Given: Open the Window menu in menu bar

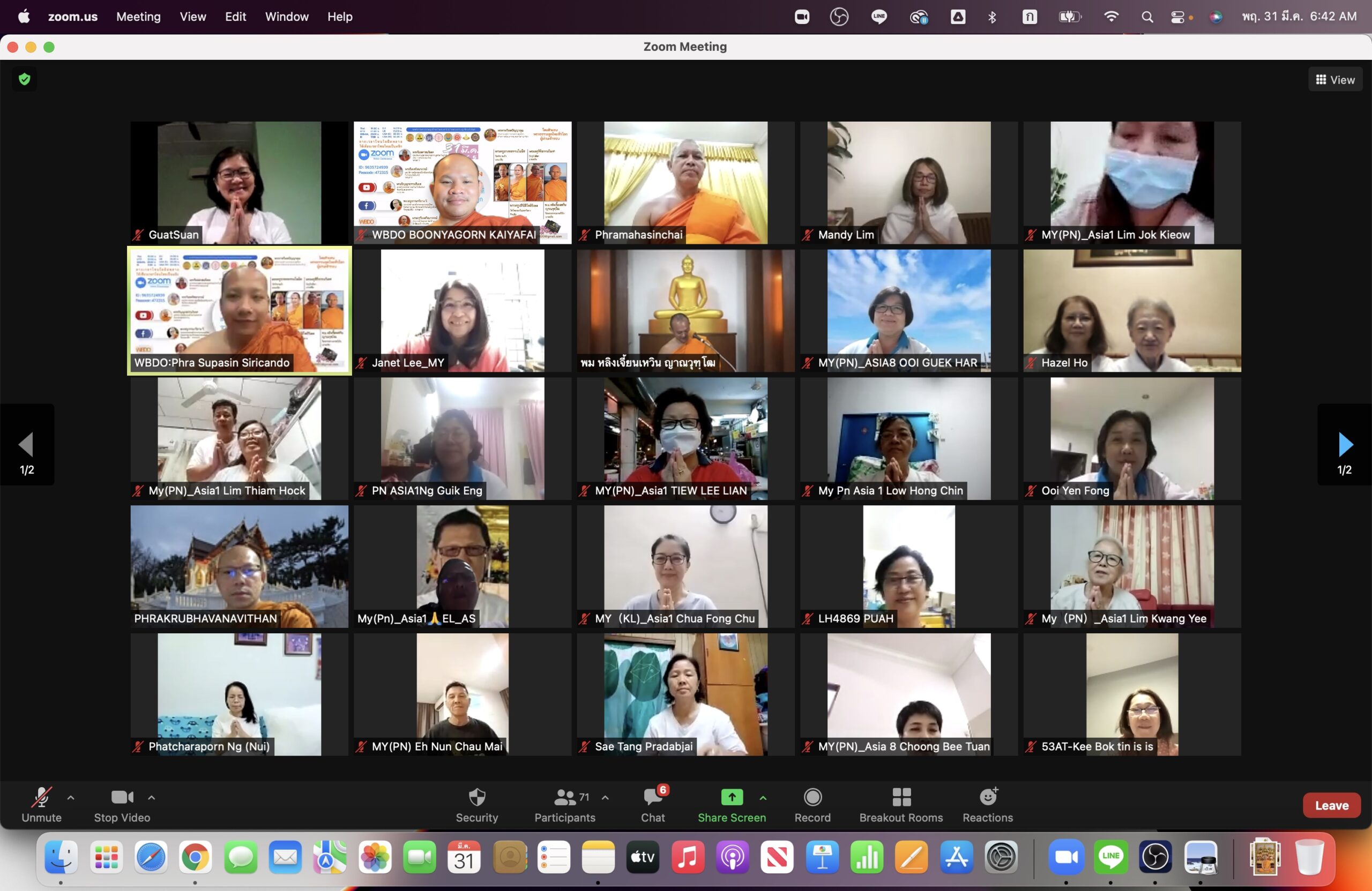Looking at the screenshot, I should [x=287, y=17].
